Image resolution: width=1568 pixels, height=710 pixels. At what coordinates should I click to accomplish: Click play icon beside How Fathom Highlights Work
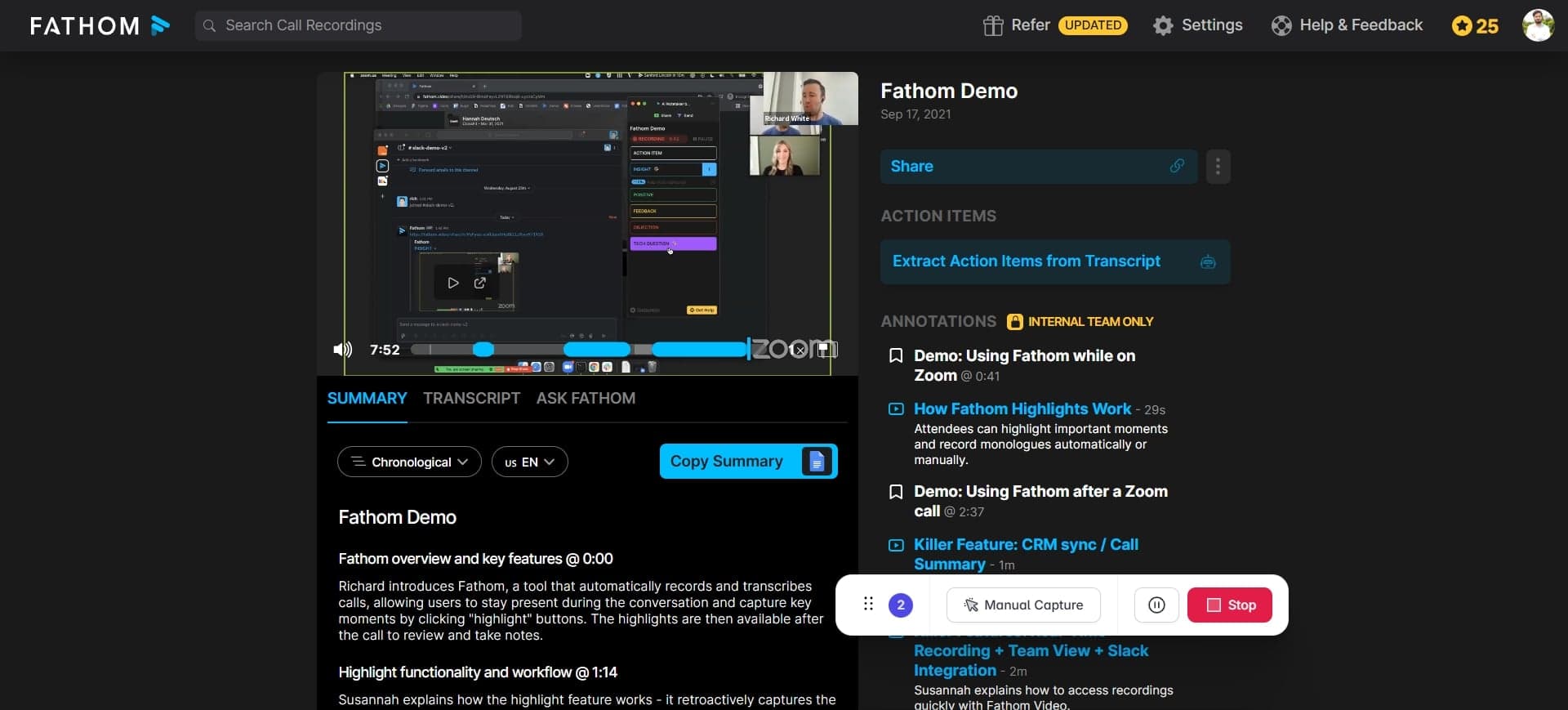tap(896, 409)
